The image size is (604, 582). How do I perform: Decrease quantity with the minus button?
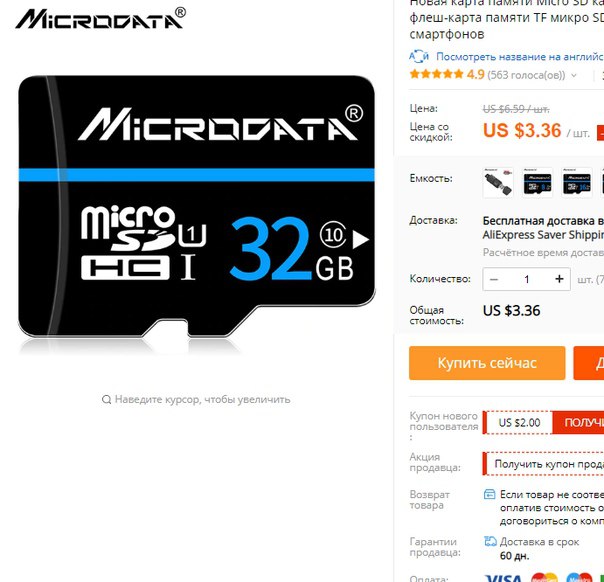pyautogui.click(x=494, y=279)
